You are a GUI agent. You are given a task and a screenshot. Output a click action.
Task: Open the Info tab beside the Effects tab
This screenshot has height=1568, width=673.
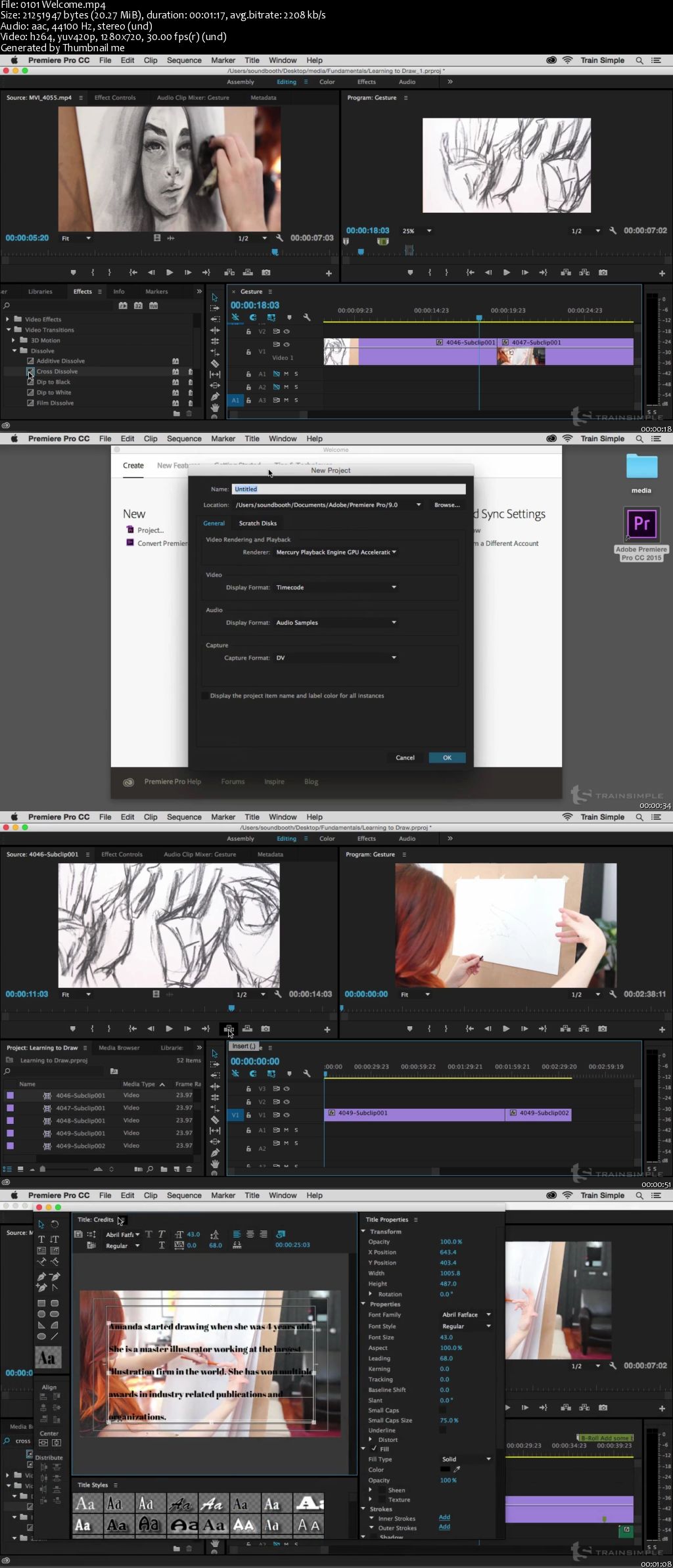point(118,292)
